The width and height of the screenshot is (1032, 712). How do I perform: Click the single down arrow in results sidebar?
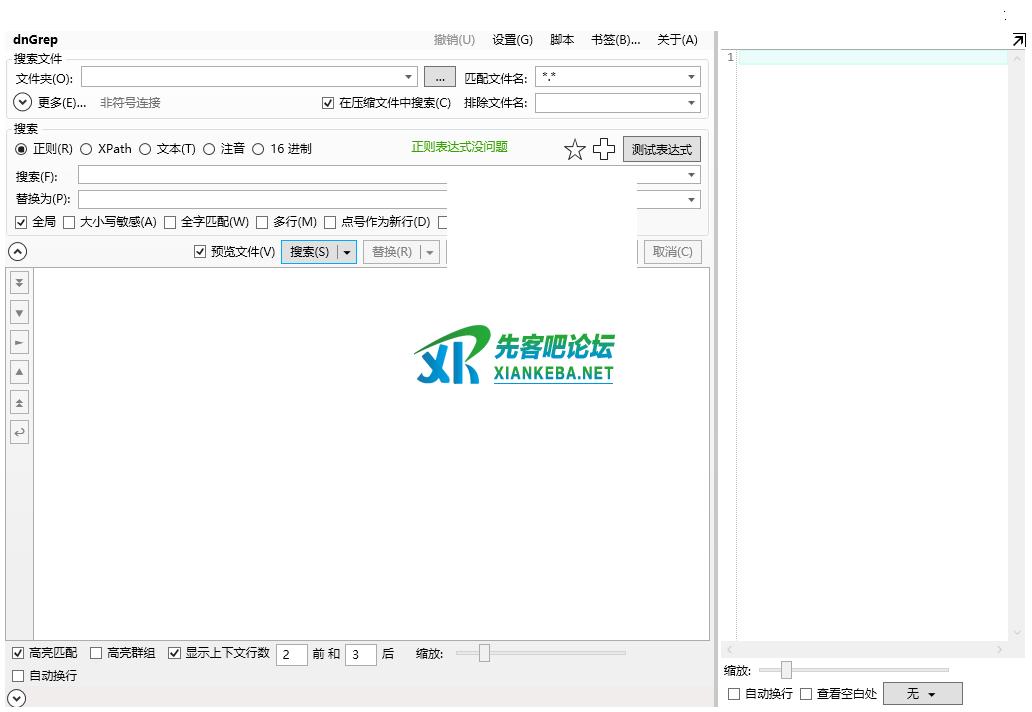point(19,313)
